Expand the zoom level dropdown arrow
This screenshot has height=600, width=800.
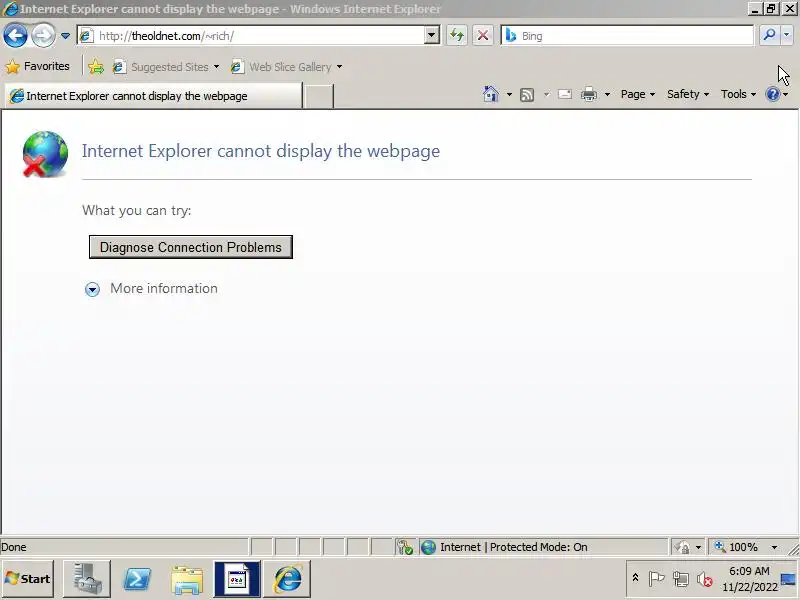(x=774, y=547)
